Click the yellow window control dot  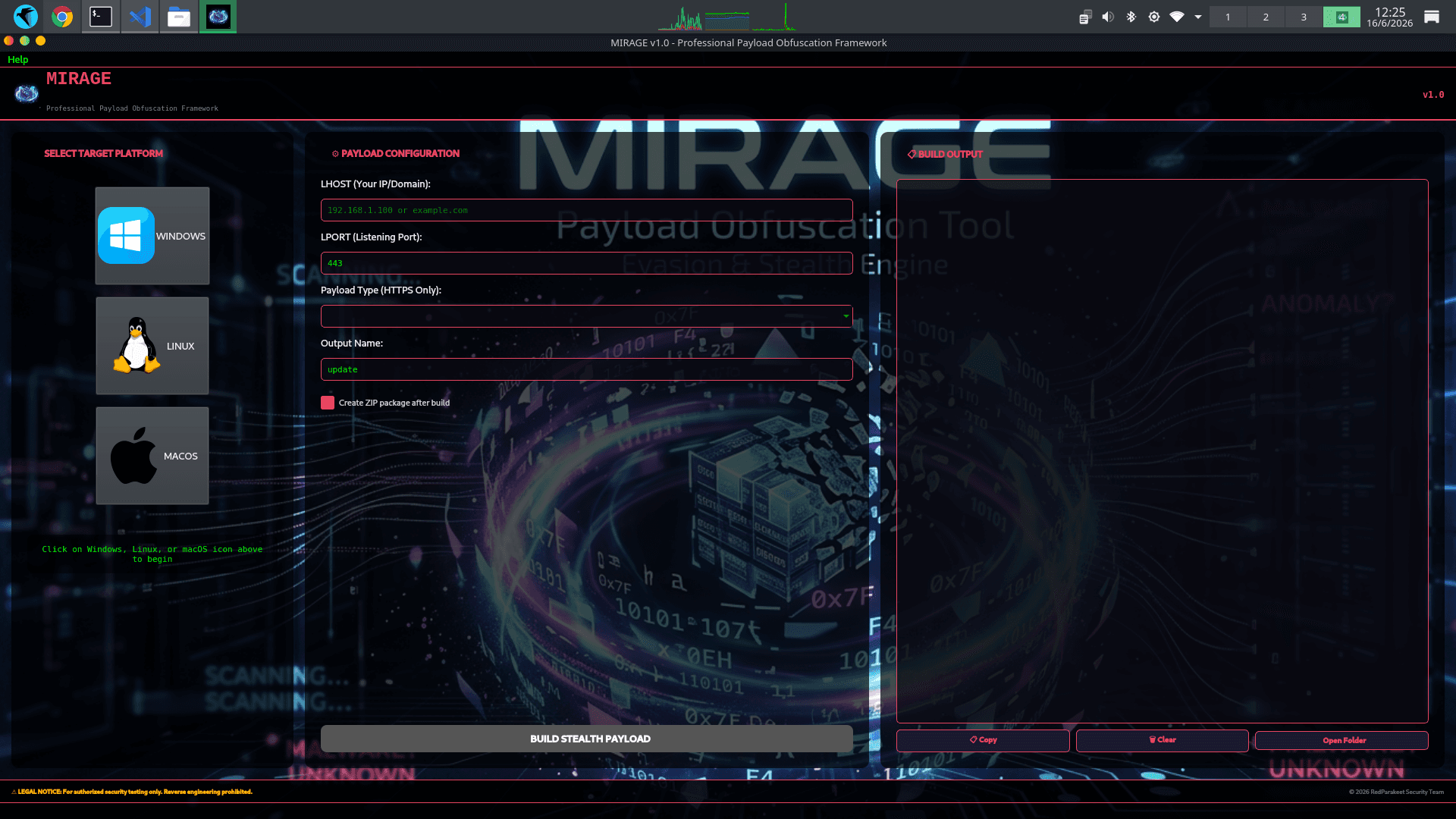[x=41, y=41]
